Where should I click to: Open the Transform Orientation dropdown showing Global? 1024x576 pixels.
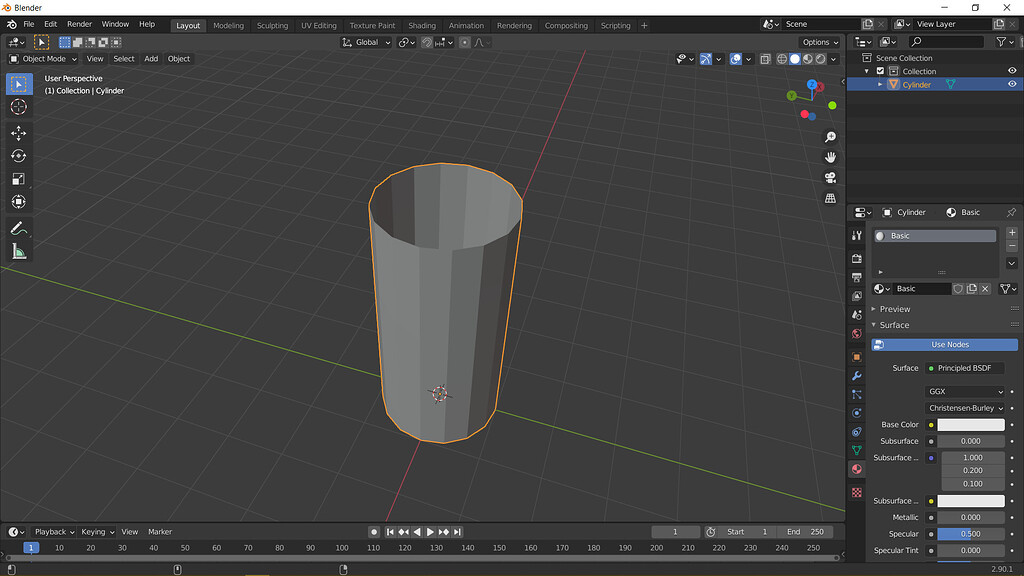pyautogui.click(x=365, y=42)
